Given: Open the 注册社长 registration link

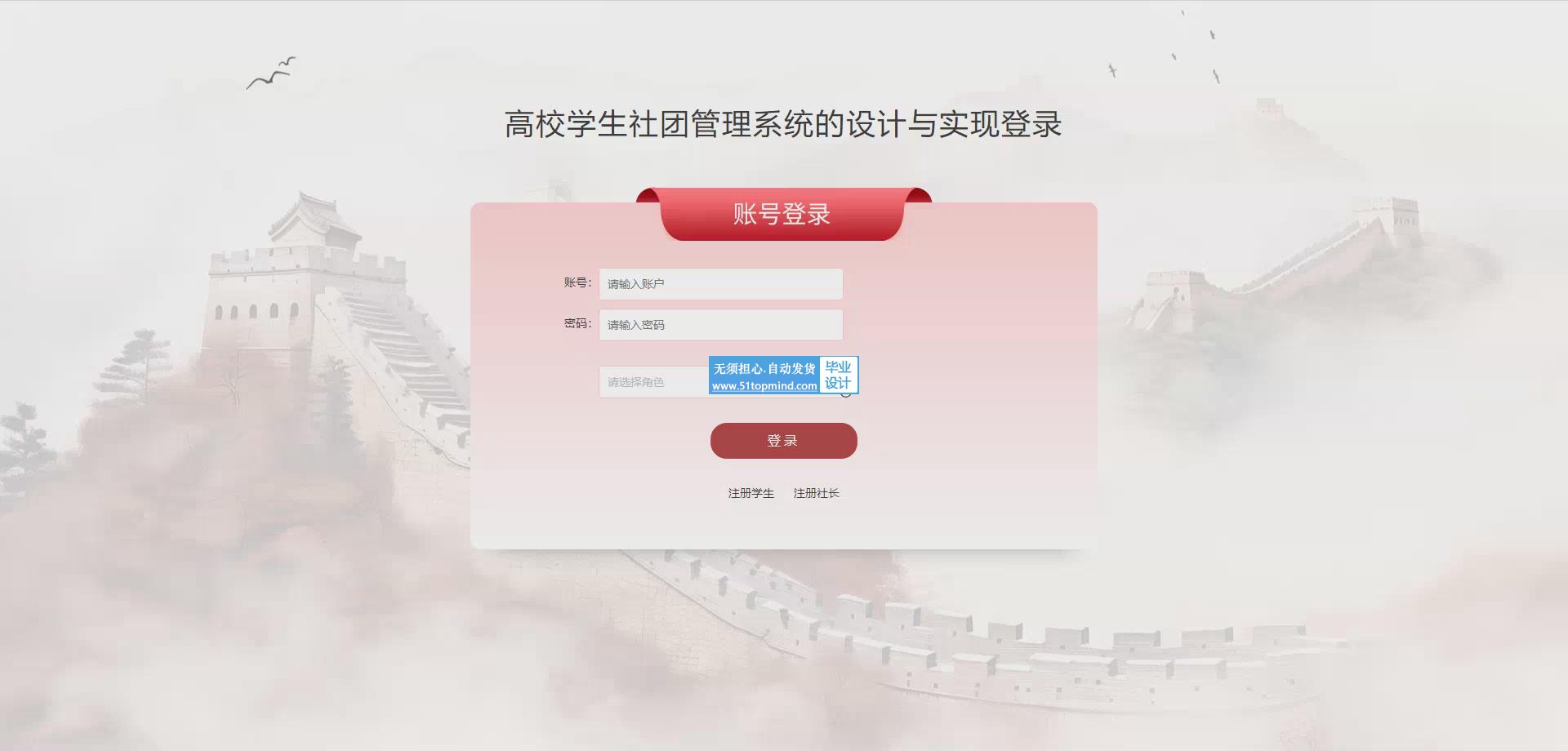Looking at the screenshot, I should point(816,493).
